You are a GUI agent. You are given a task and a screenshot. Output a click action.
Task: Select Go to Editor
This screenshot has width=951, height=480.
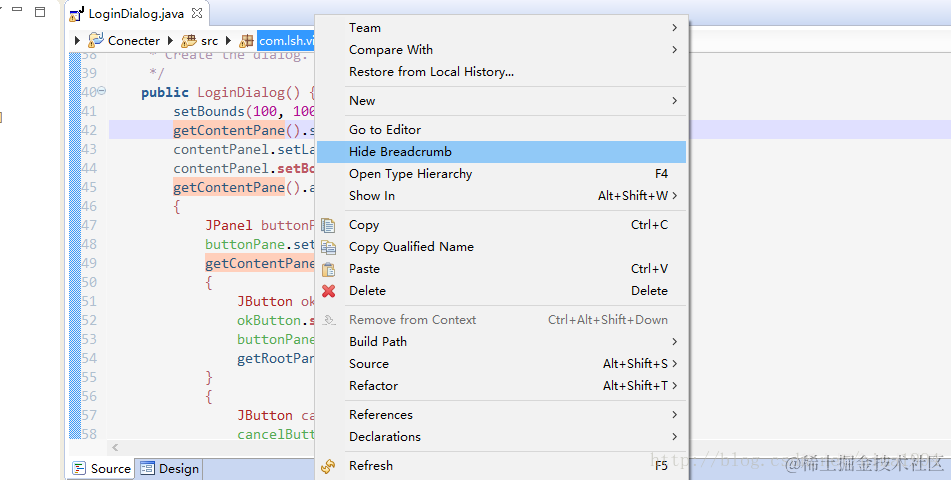502,130
